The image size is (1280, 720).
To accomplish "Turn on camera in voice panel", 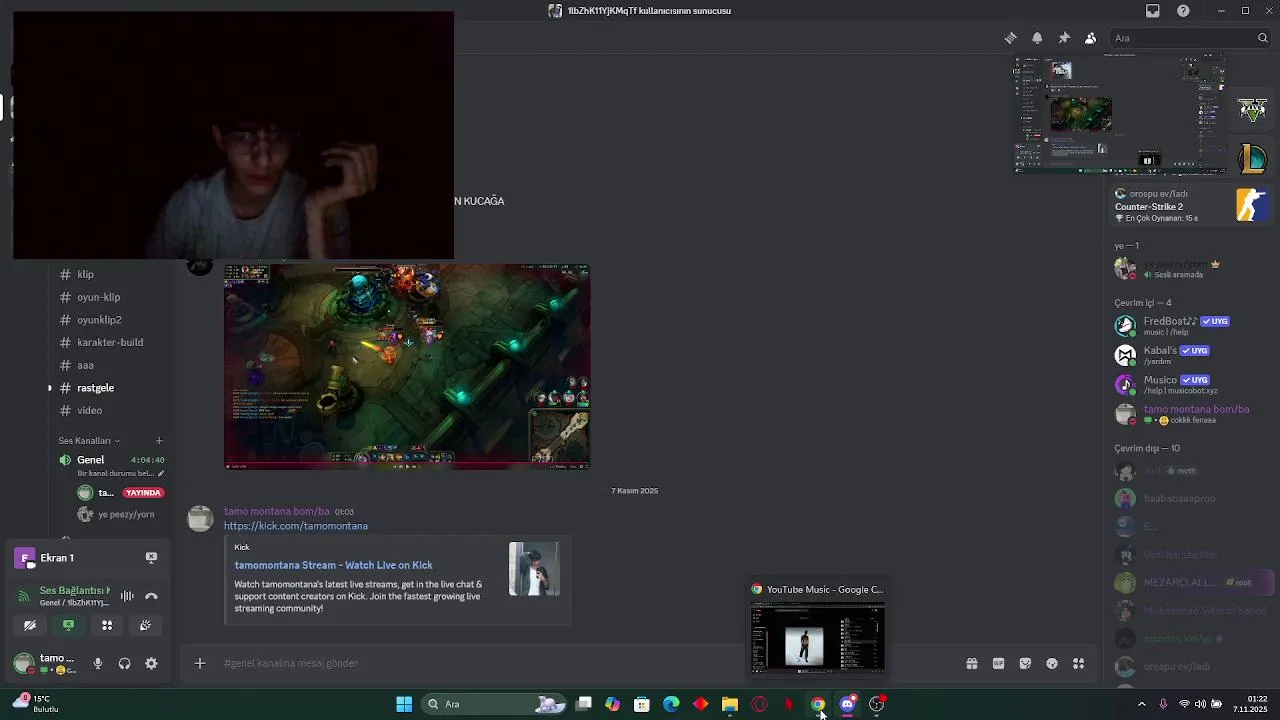I will pyautogui.click(x=30, y=625).
